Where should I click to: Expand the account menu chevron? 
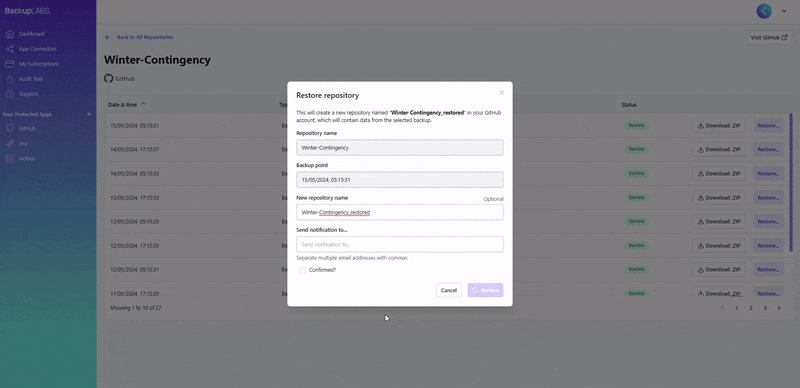784,11
